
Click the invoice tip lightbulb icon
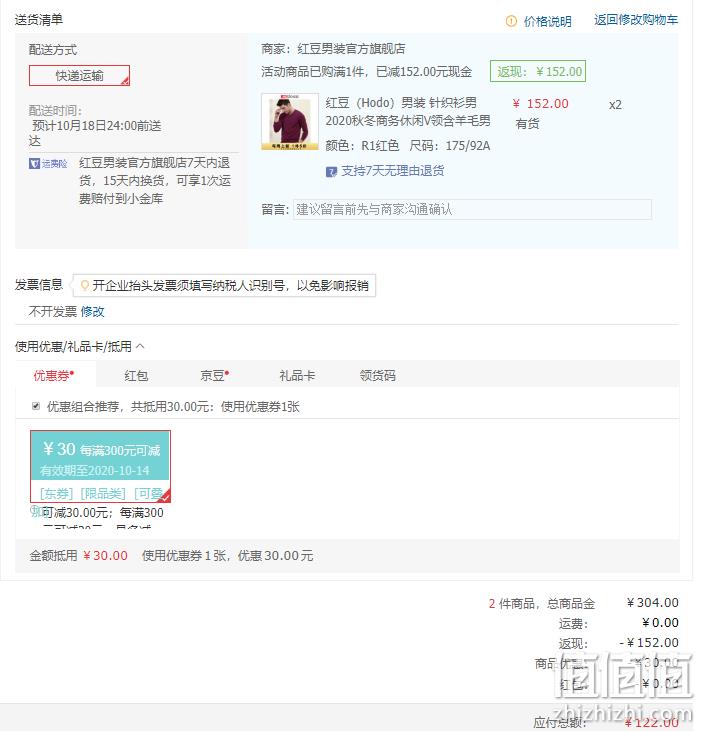pyautogui.click(x=84, y=285)
